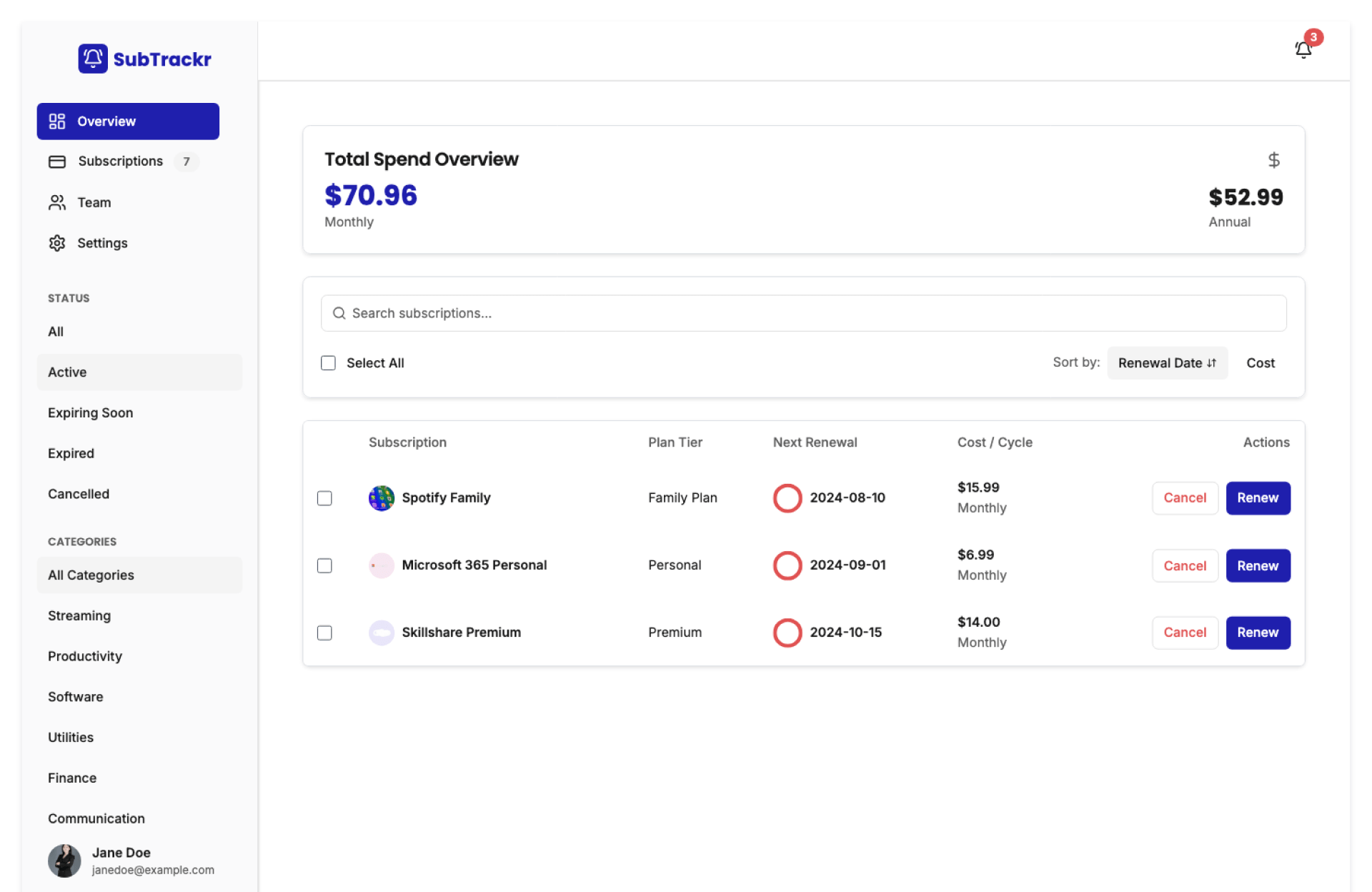Click the search magnifier icon
The width and height of the screenshot is (1372, 892).
tap(339, 314)
